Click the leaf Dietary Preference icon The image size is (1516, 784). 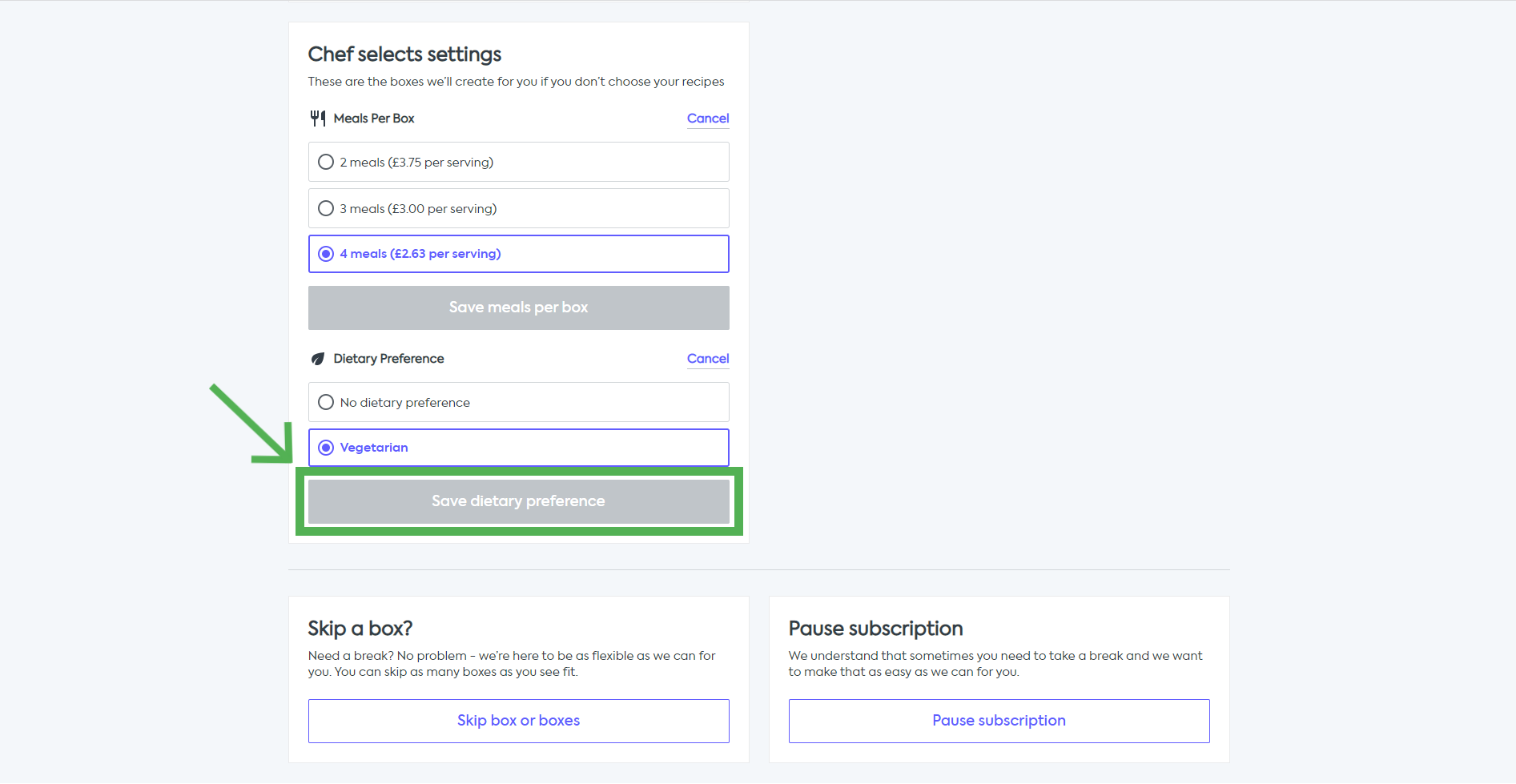click(318, 359)
